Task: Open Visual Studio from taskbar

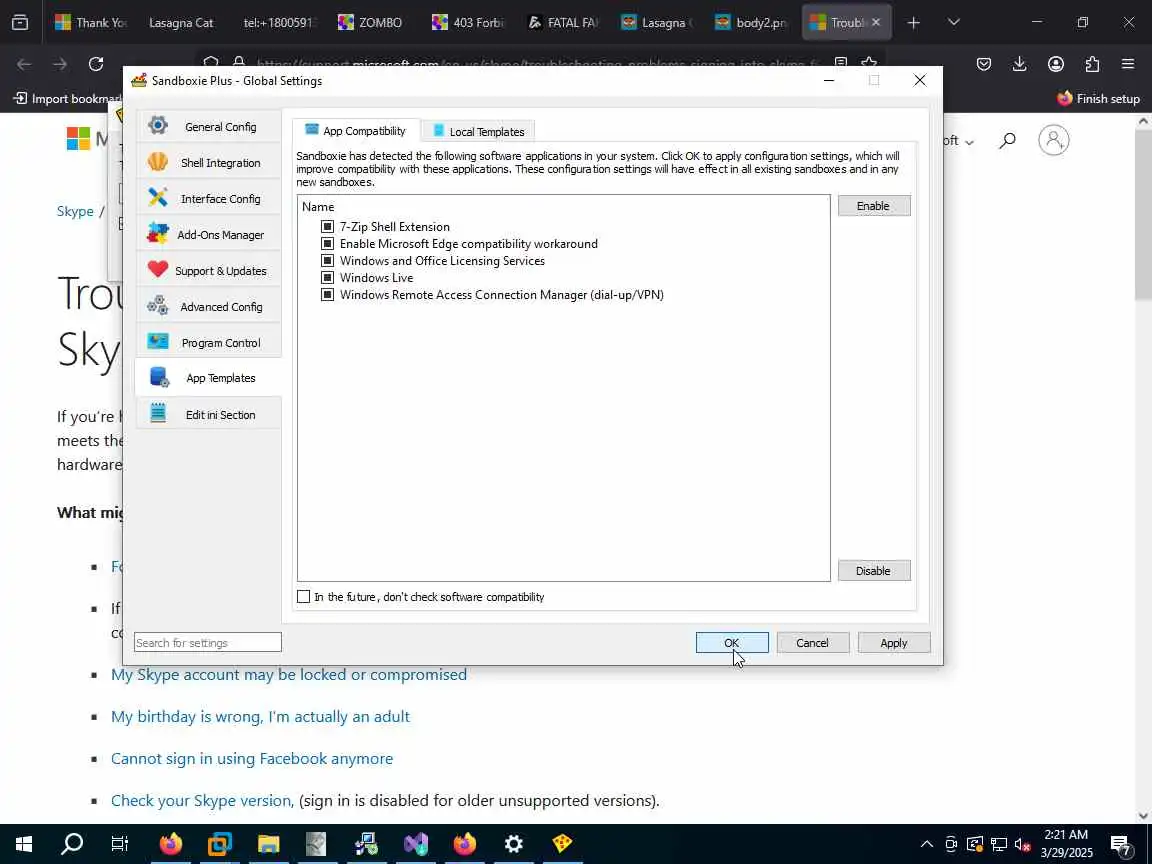Action: [x=416, y=844]
